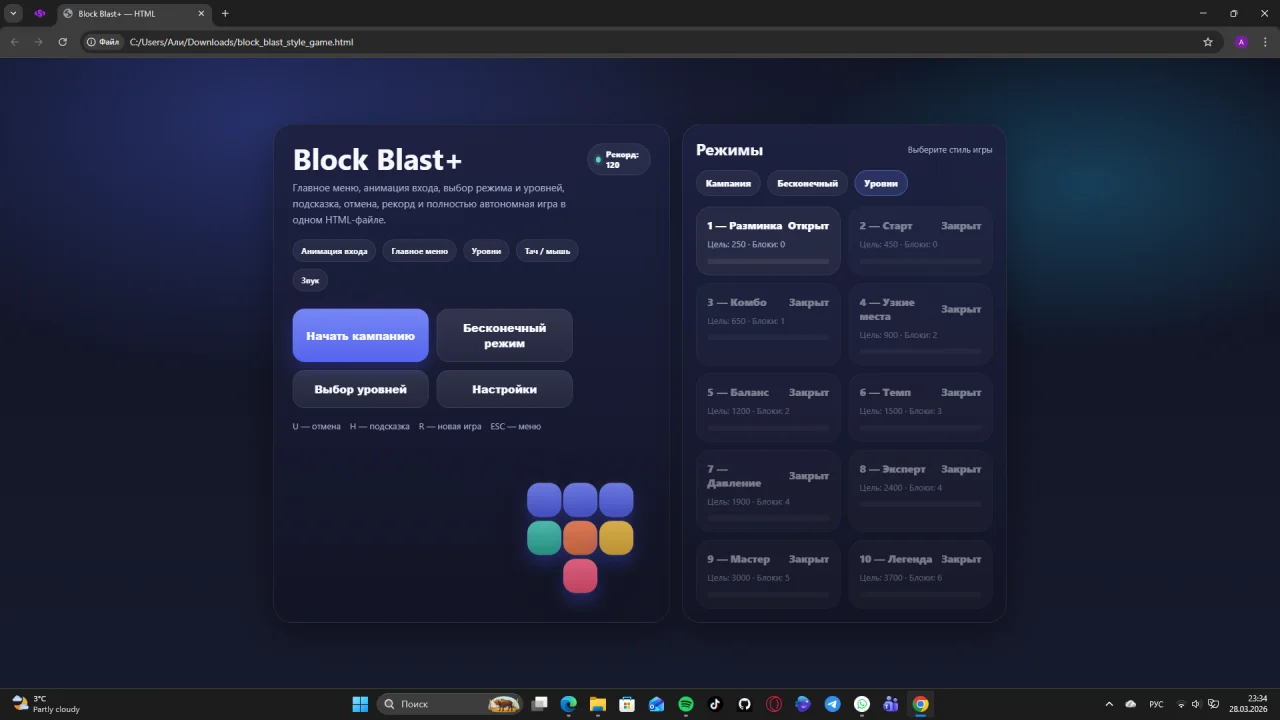Screen dimensions: 1280x720
Task: Click the Тач / мышь feature chip
Action: [x=547, y=251]
